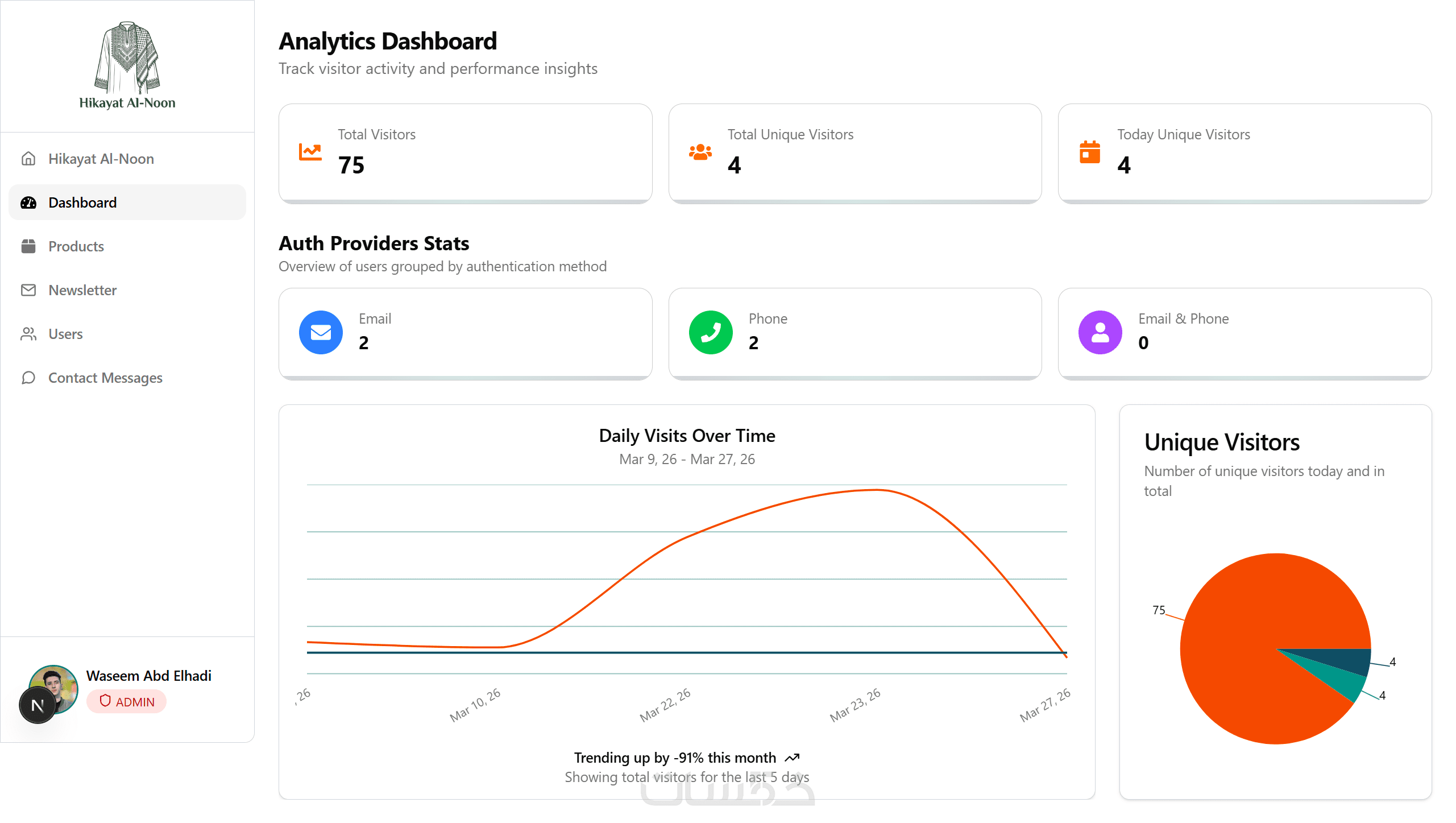Click the Contact Messages bubble icon
This screenshot has height=823, width=1456.
[x=28, y=378]
